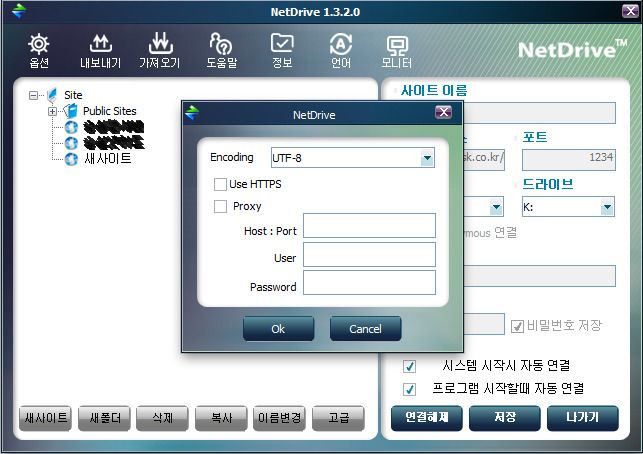Viewport: 643px width, 454px height.
Task: Select the Public Sites tree label
Action: 109,111
